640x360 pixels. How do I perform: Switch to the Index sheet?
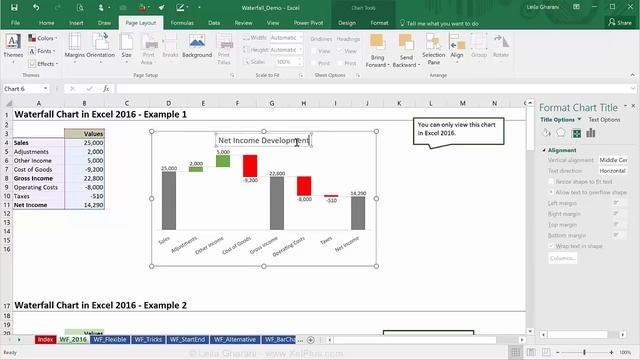(x=45, y=340)
